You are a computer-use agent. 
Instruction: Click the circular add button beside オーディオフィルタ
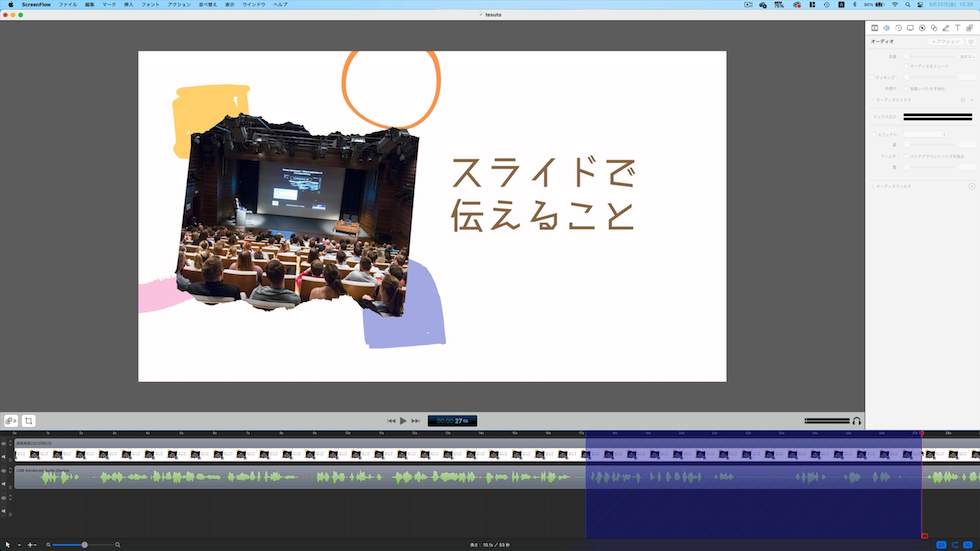(972, 186)
